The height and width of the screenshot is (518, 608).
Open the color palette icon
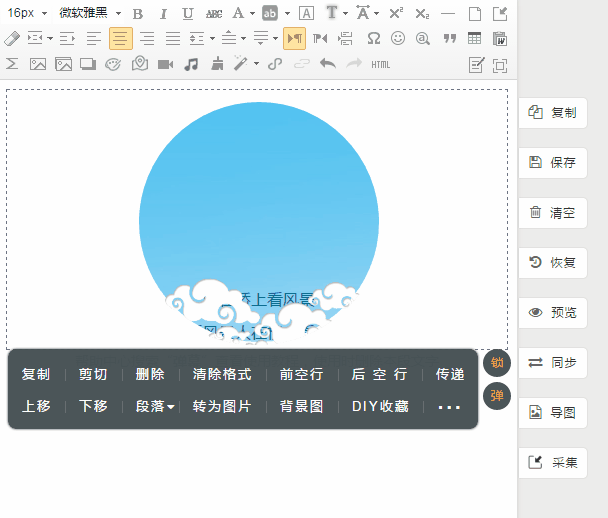coord(113,64)
